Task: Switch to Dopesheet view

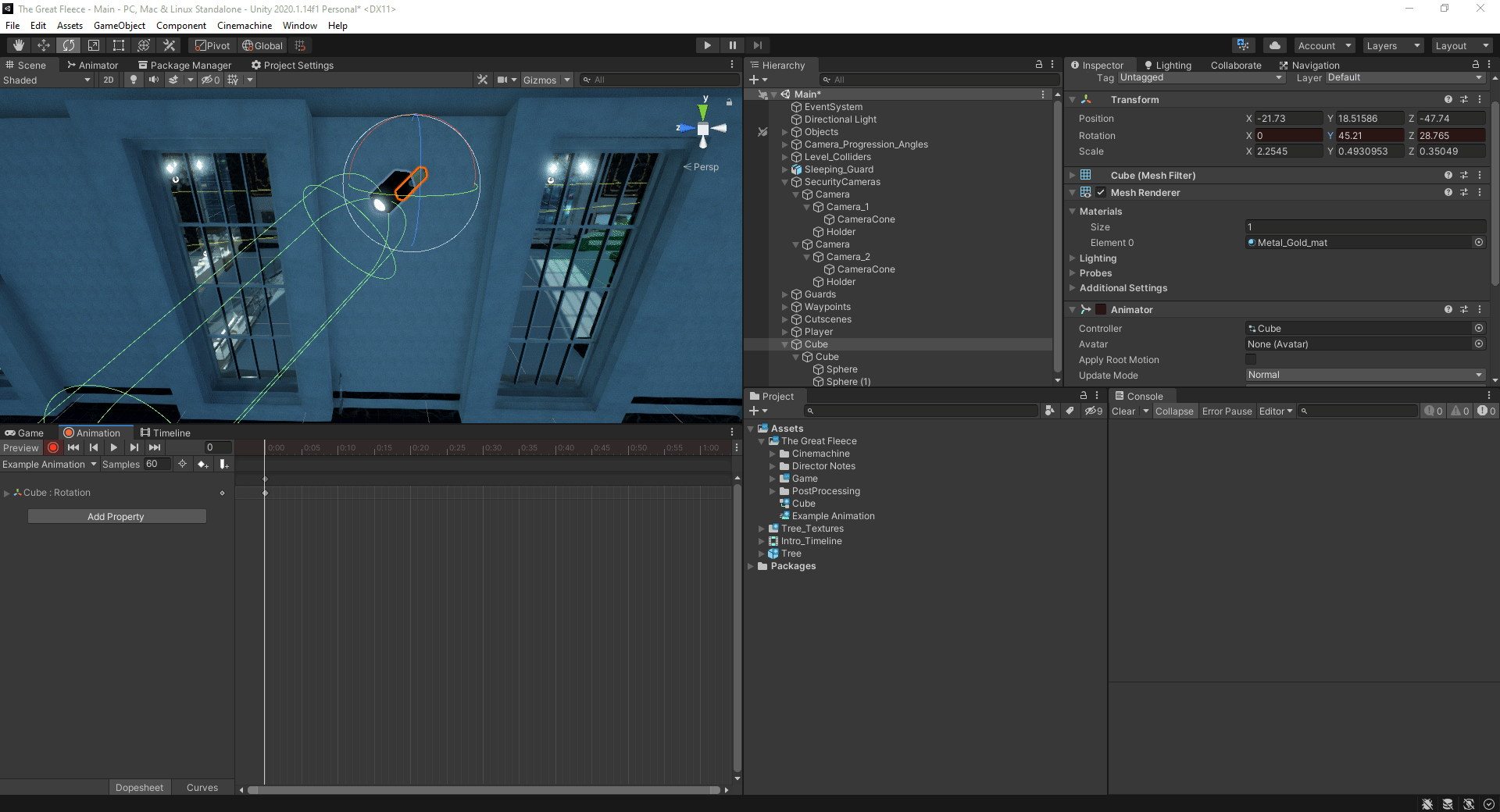Action: click(x=140, y=787)
